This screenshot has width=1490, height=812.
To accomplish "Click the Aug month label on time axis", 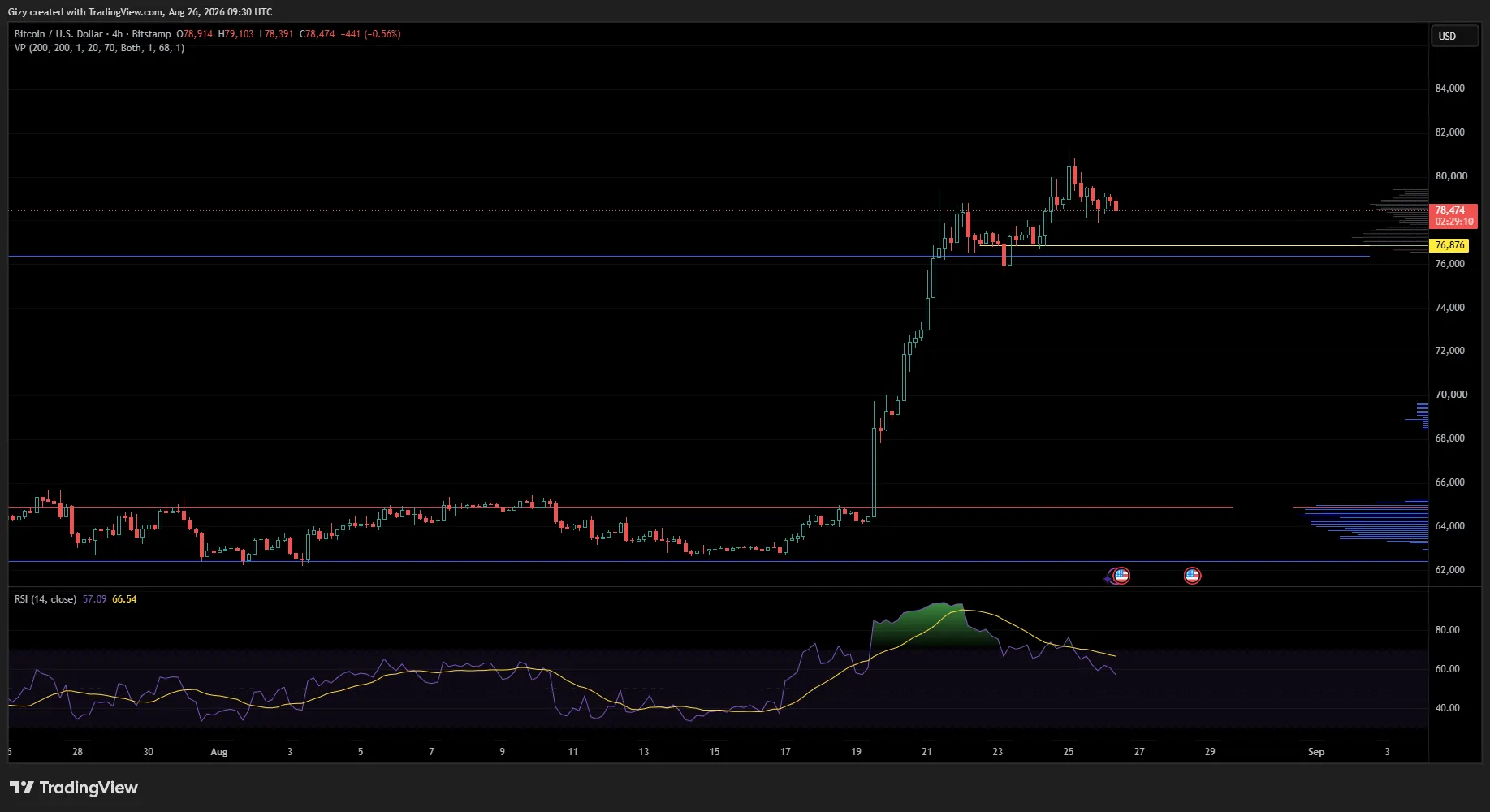I will click(219, 752).
